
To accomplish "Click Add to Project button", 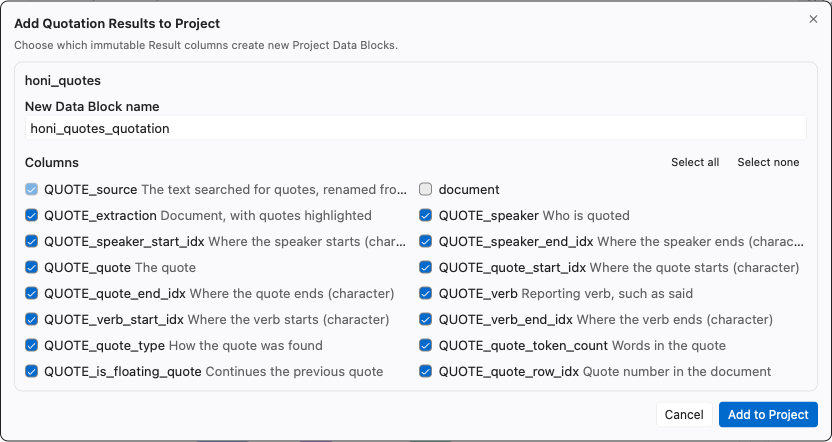I will tap(768, 414).
